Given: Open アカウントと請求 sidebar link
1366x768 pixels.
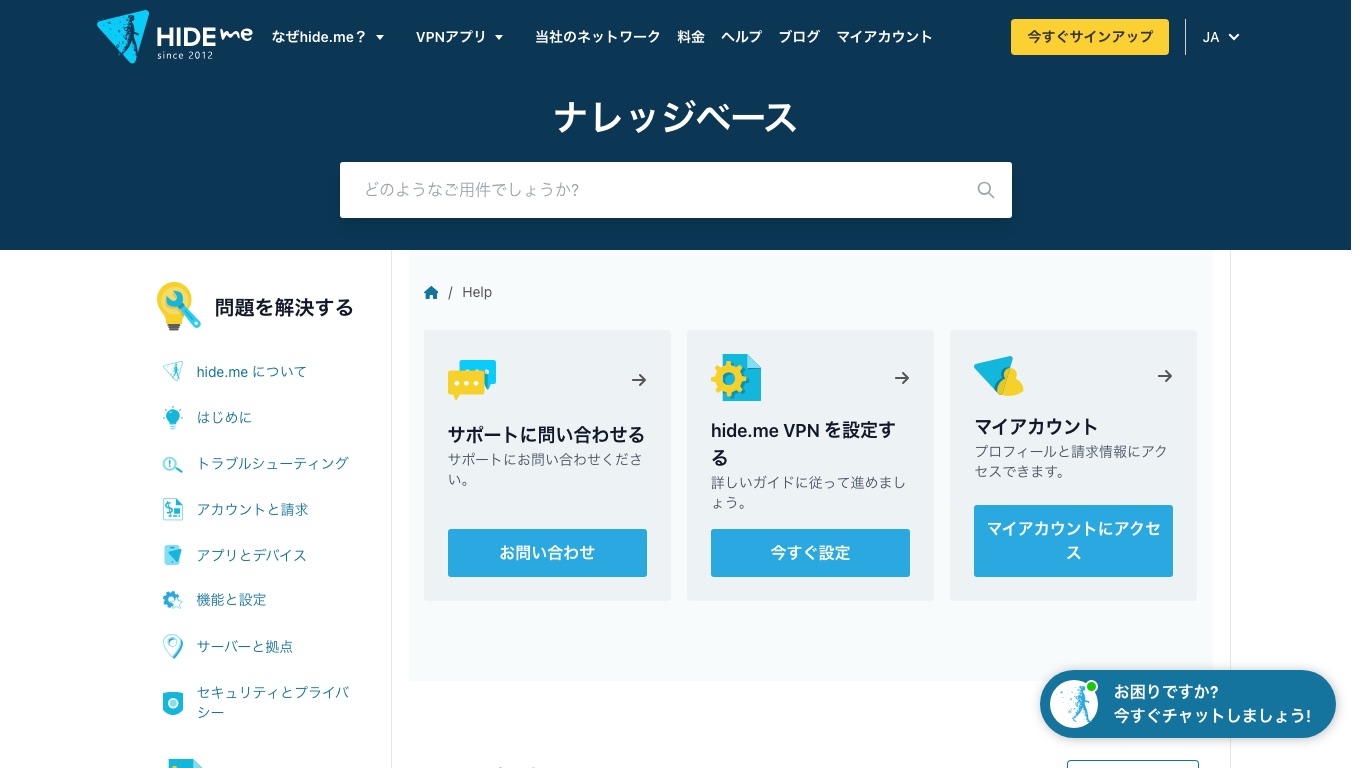Looking at the screenshot, I should [x=252, y=510].
